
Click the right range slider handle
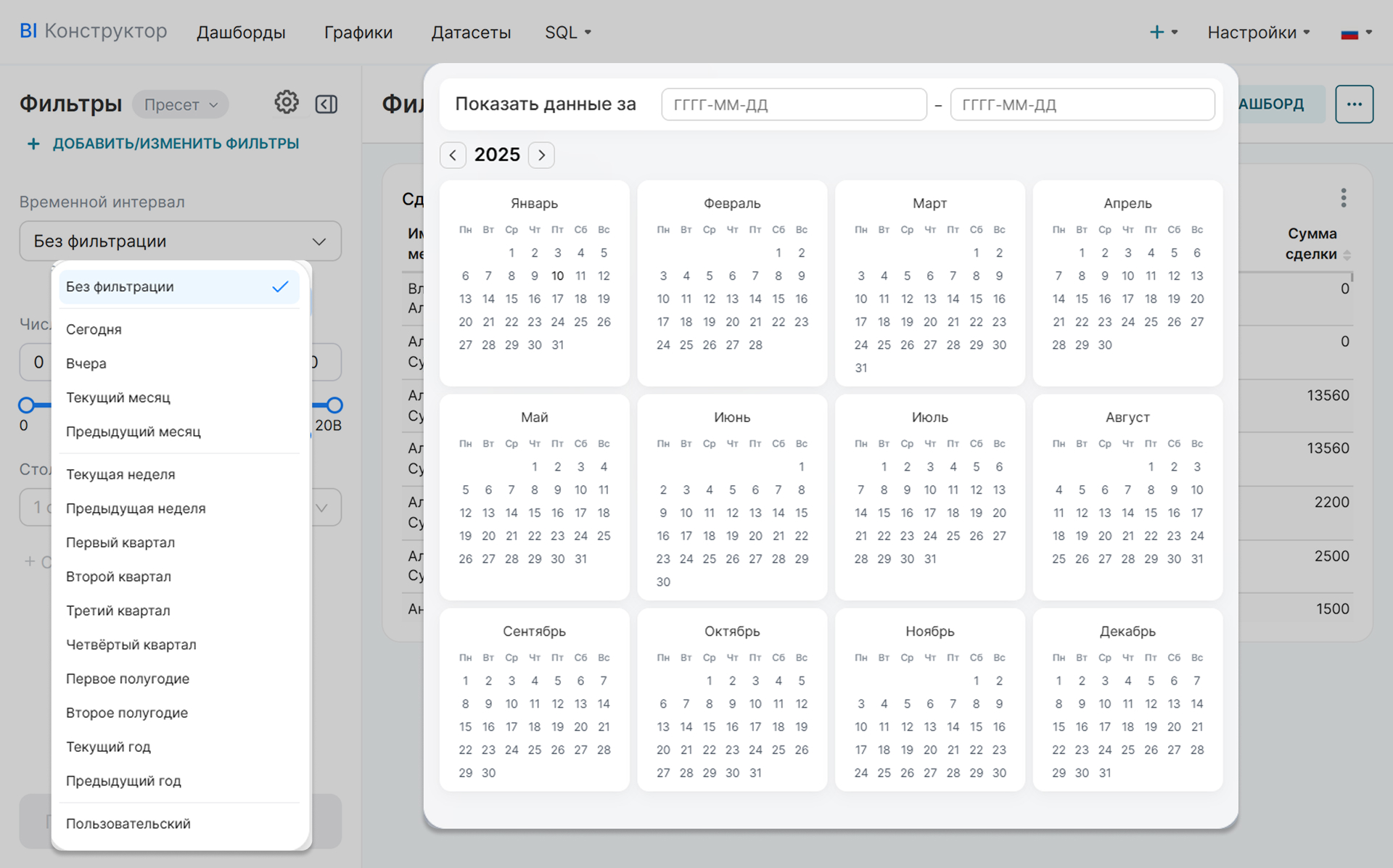(x=334, y=405)
